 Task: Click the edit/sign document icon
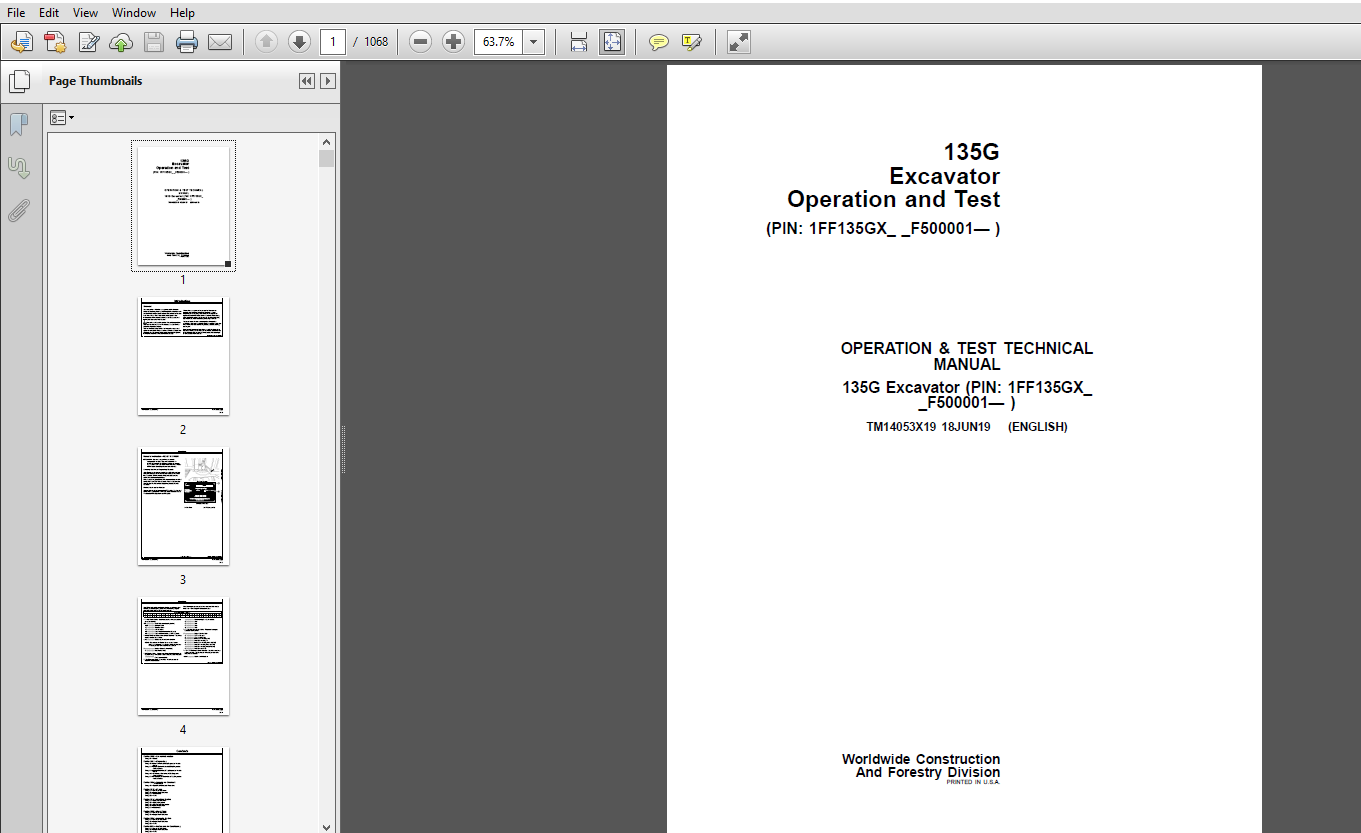pos(89,42)
